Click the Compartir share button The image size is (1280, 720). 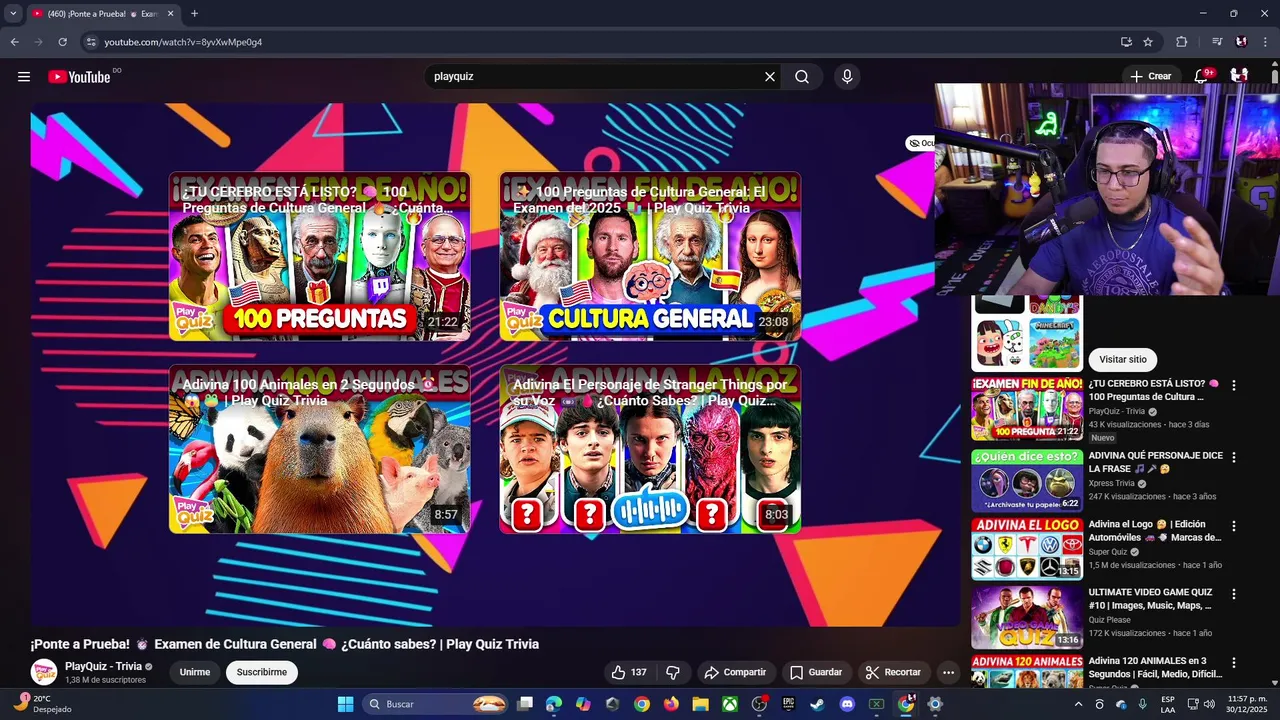tap(735, 672)
